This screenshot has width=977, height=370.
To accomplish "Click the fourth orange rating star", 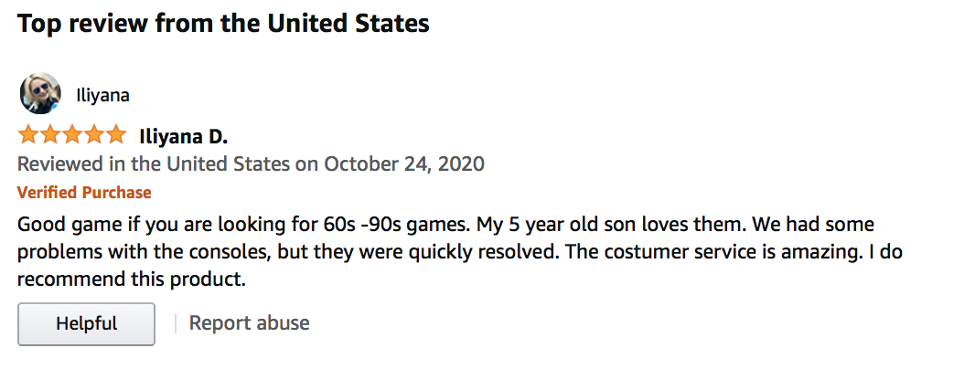I will click(93, 135).
